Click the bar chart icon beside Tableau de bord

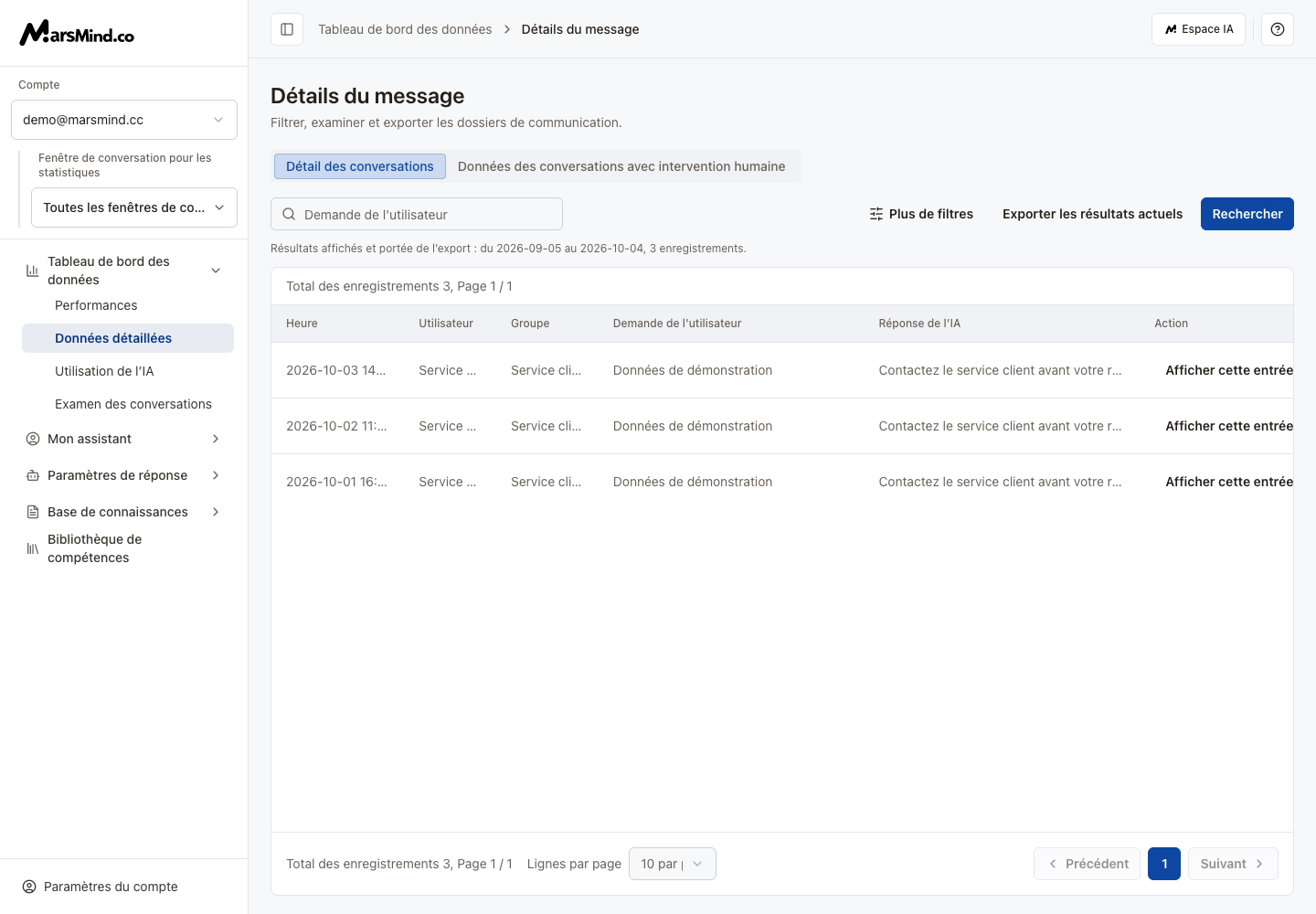33,271
